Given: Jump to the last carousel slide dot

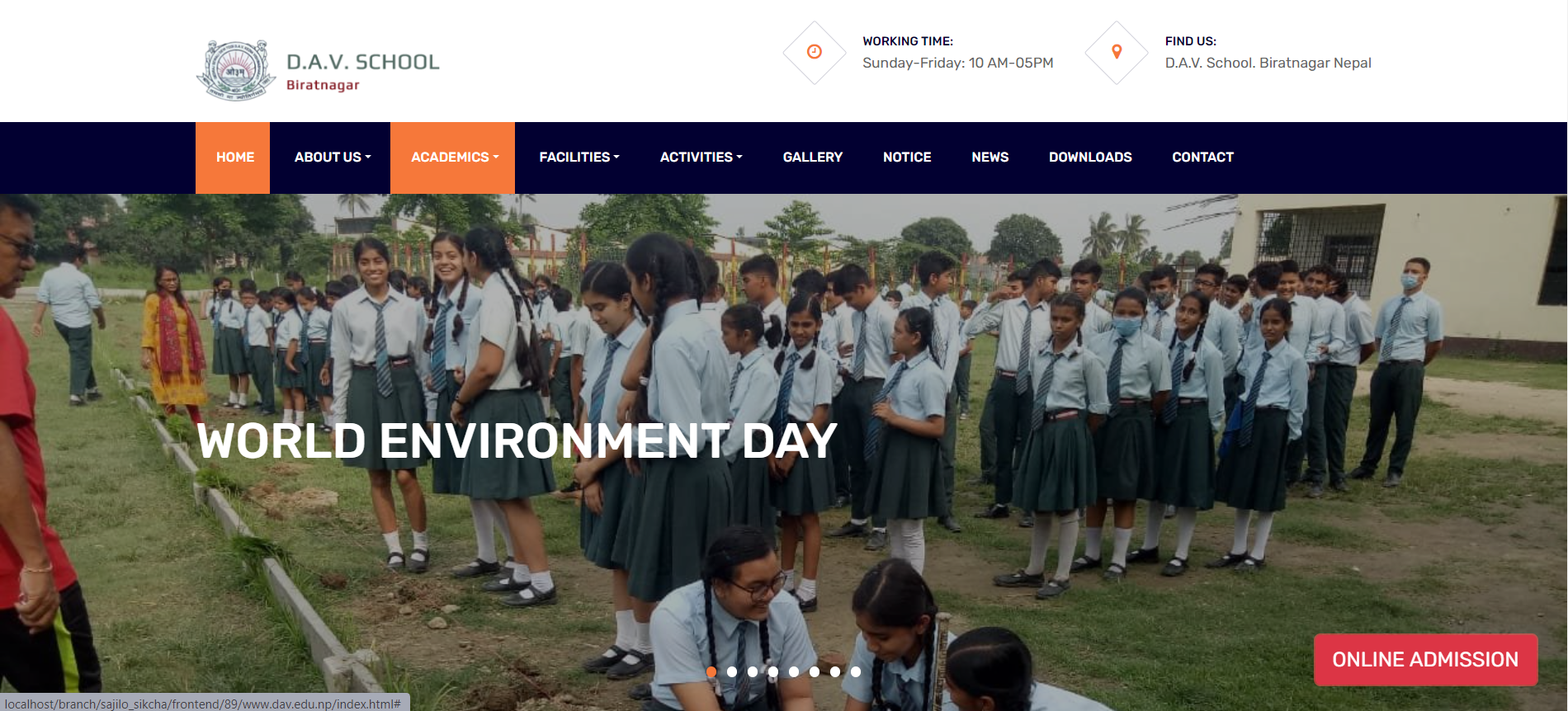Looking at the screenshot, I should [x=856, y=672].
